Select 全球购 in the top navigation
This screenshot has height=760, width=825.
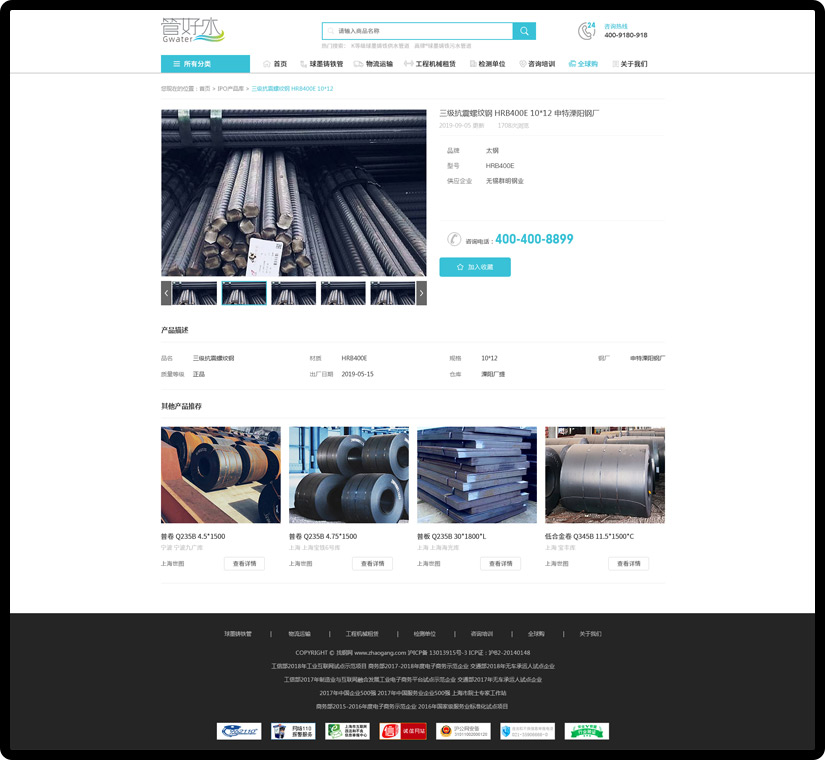coord(583,64)
